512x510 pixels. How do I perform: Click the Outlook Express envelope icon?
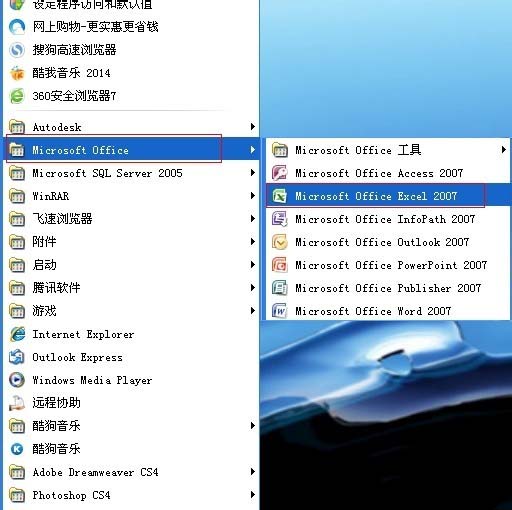[x=17, y=357]
